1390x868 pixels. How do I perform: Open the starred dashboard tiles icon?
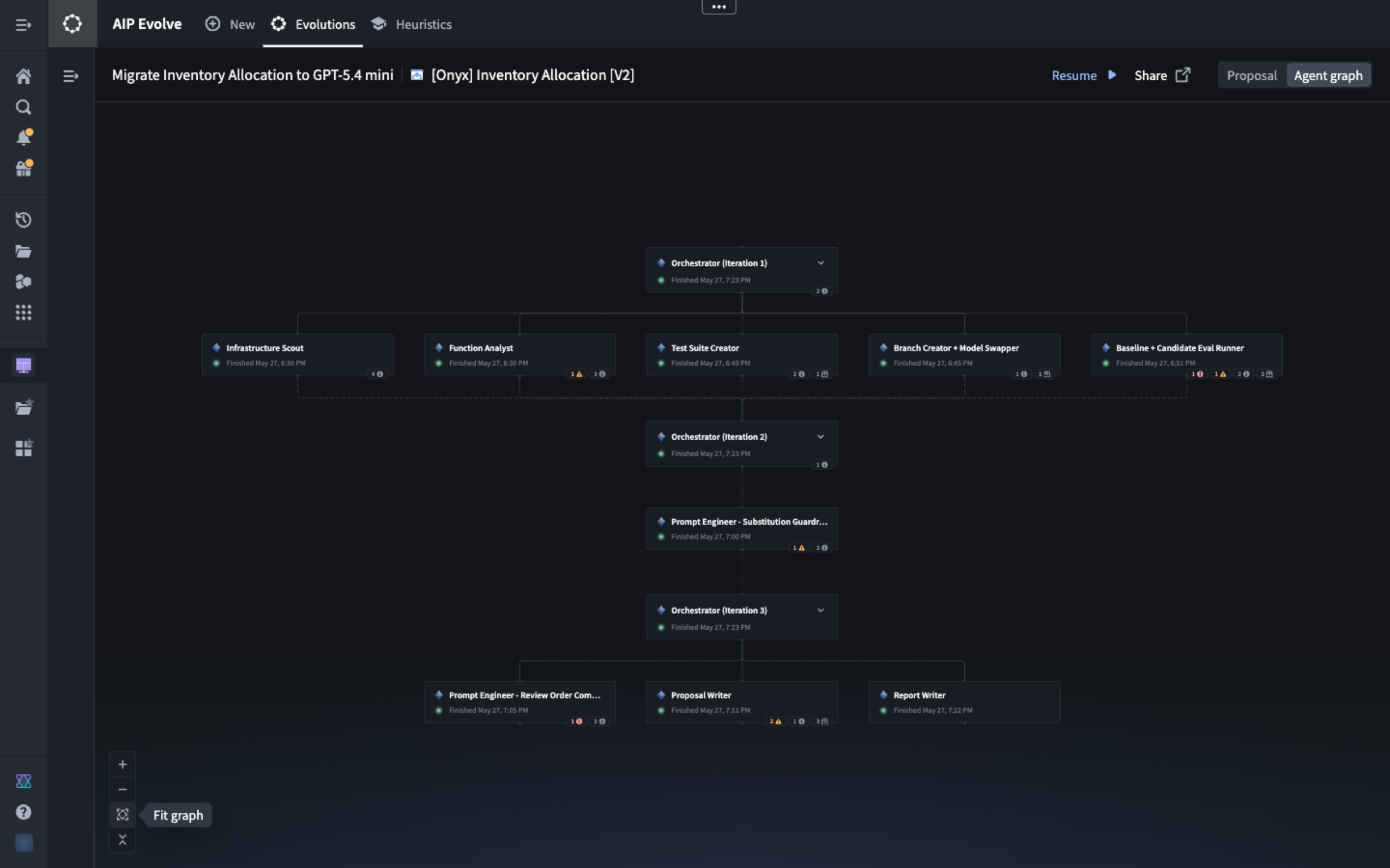23,448
